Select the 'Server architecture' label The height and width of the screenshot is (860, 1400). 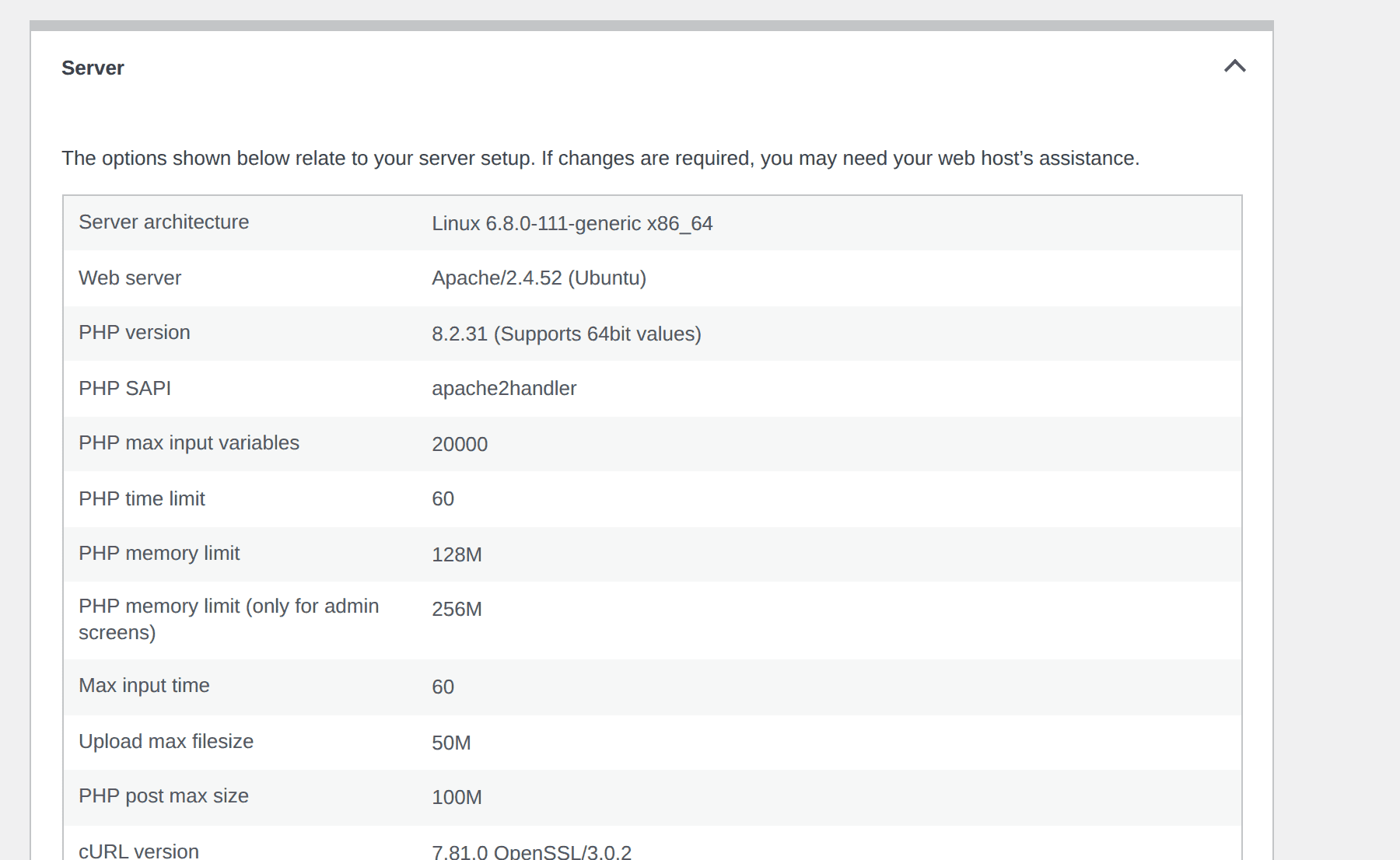tap(164, 222)
